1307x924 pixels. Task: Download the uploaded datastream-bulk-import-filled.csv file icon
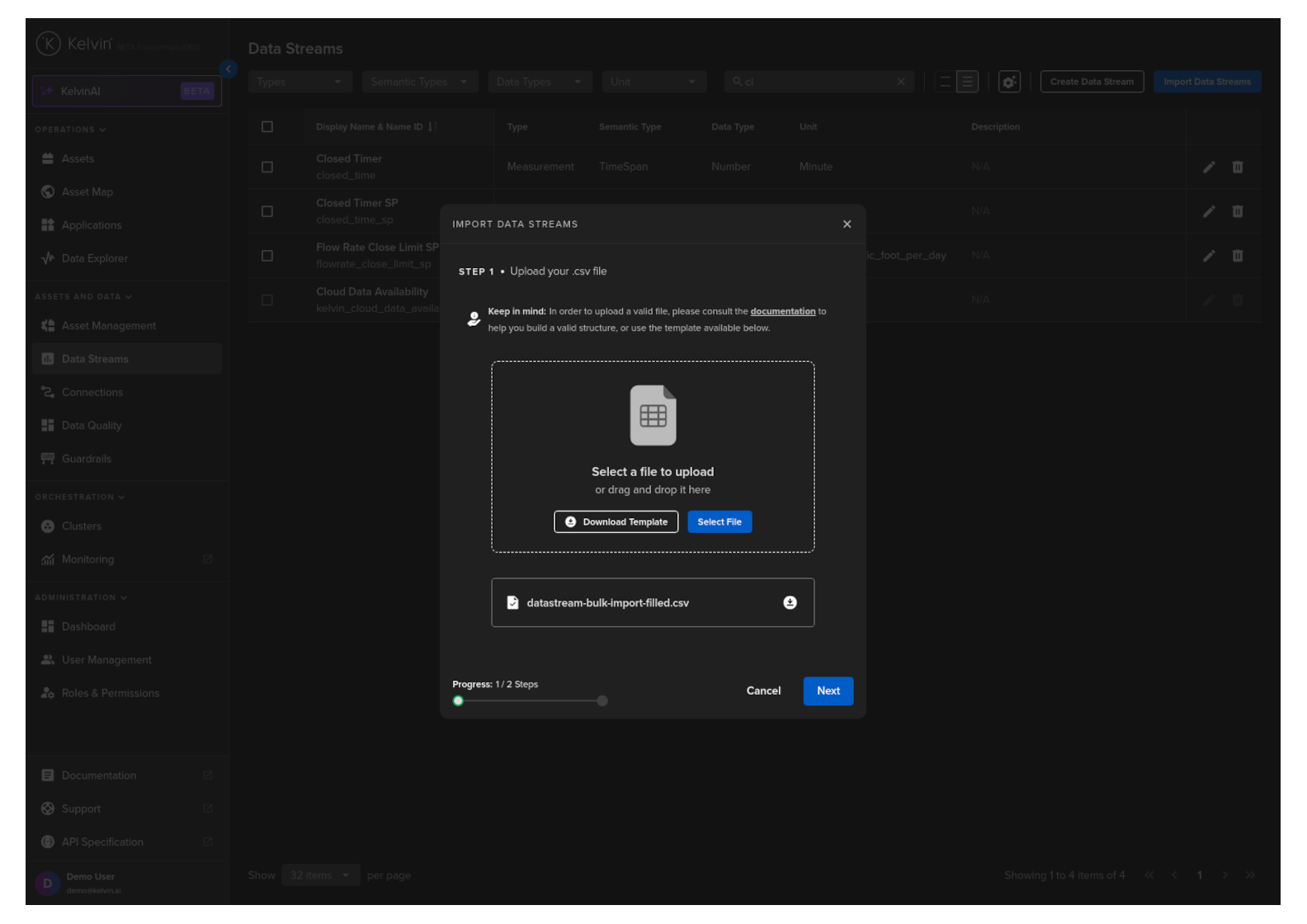click(x=790, y=603)
